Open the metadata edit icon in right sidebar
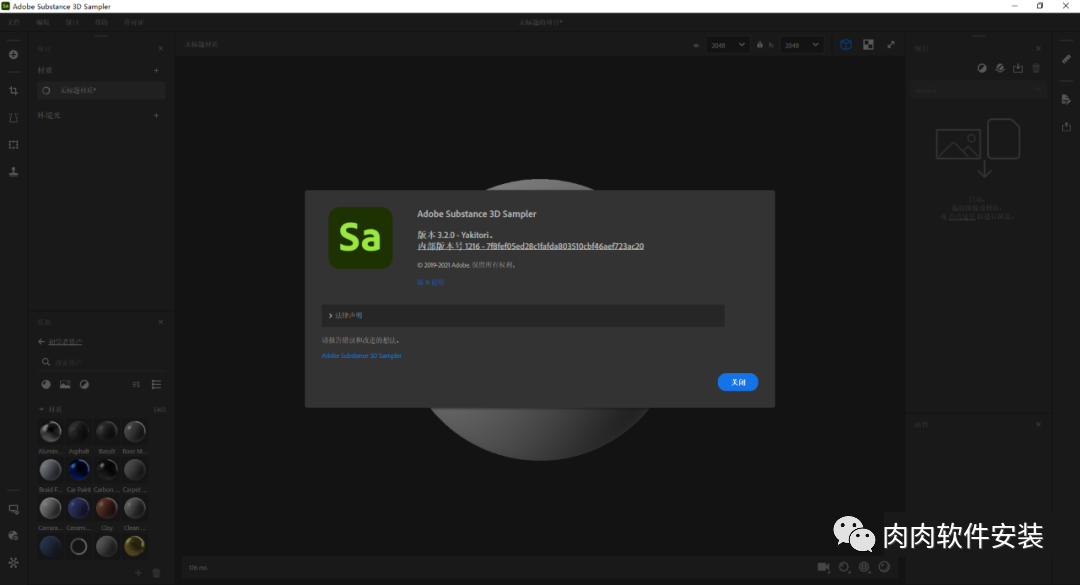The width and height of the screenshot is (1080, 585). click(1066, 100)
